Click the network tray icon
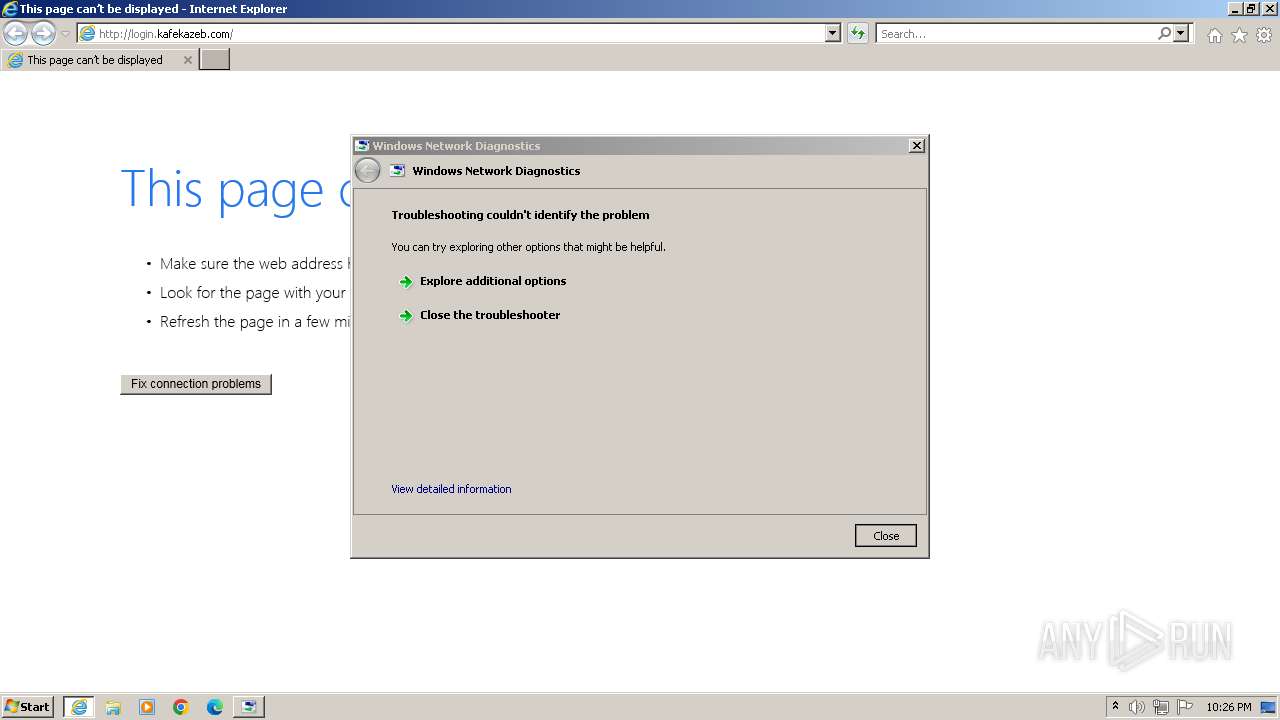The image size is (1280, 720). (1161, 707)
